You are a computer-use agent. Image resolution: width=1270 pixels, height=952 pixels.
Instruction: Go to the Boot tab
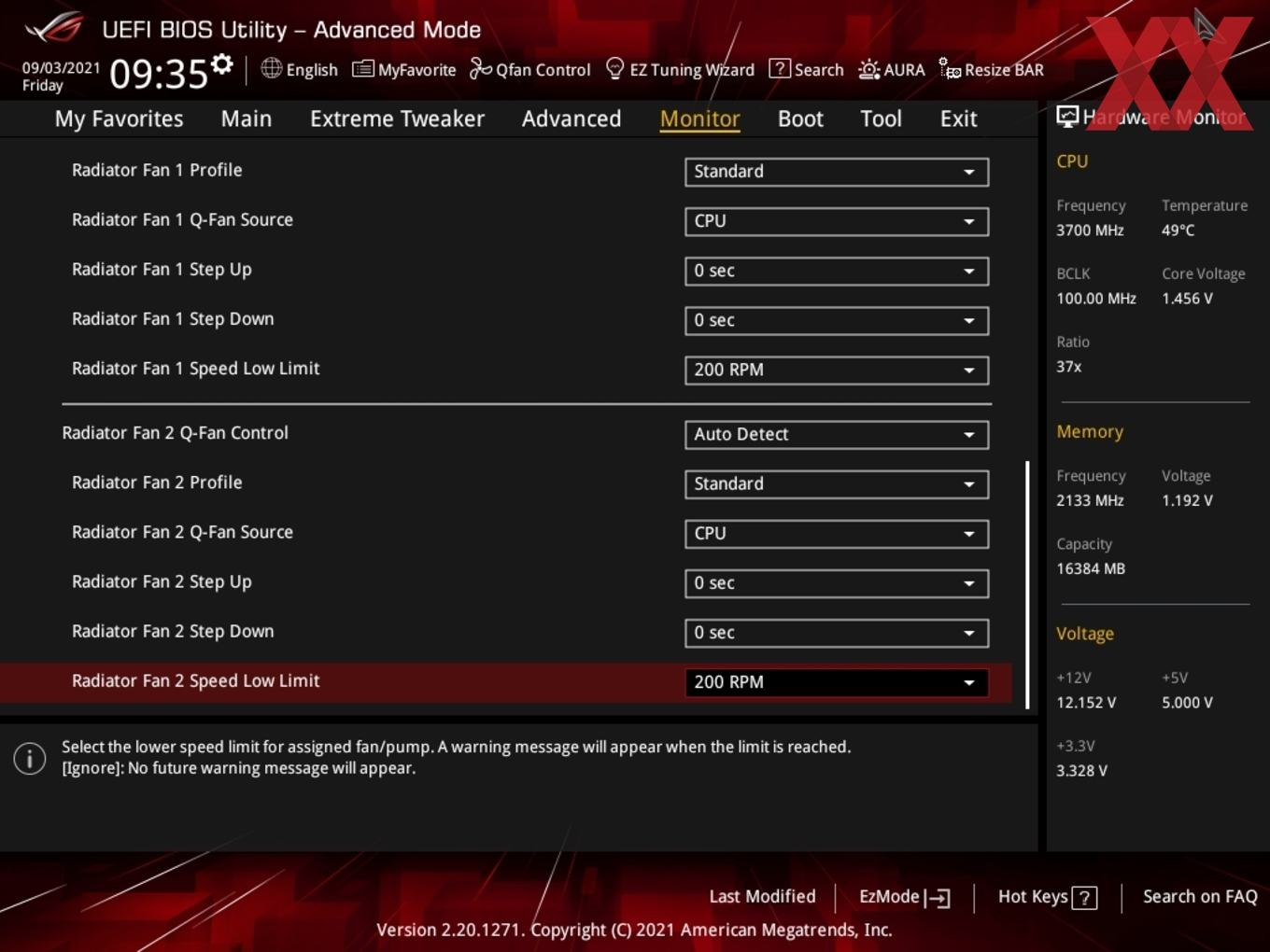coord(800,119)
